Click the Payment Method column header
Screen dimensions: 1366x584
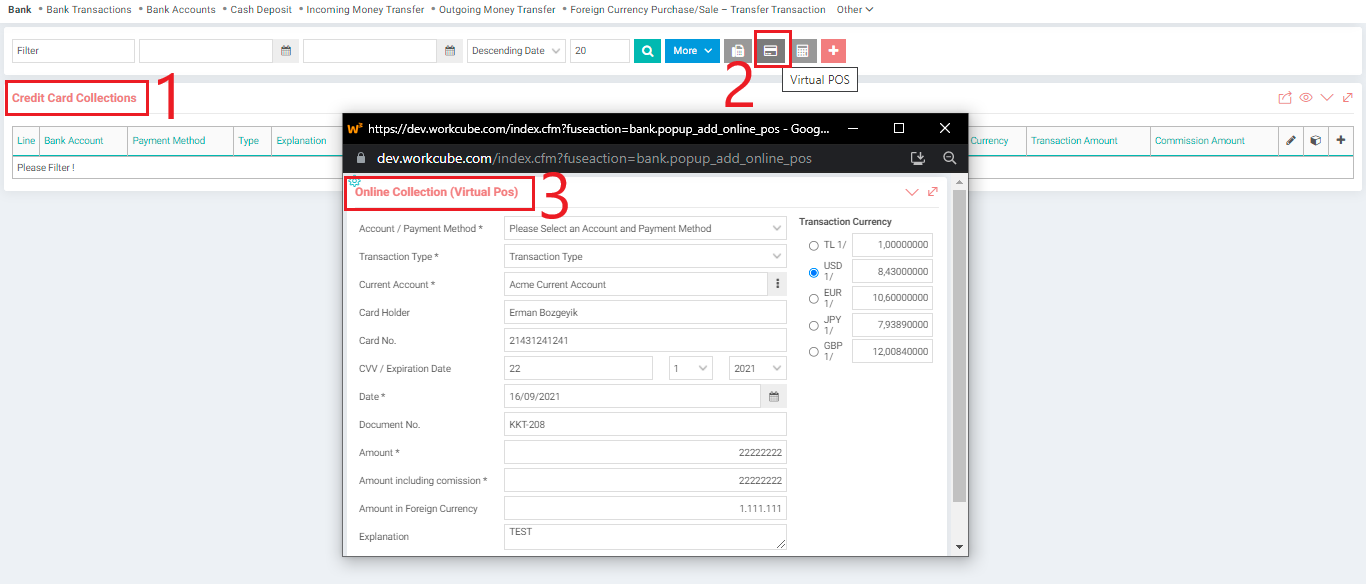169,141
